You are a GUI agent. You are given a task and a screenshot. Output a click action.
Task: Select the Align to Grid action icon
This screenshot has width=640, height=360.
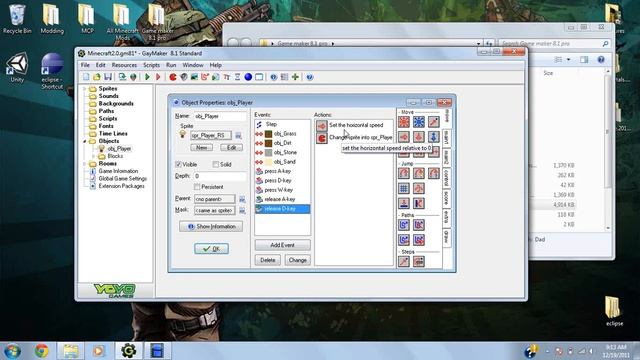tap(404, 188)
